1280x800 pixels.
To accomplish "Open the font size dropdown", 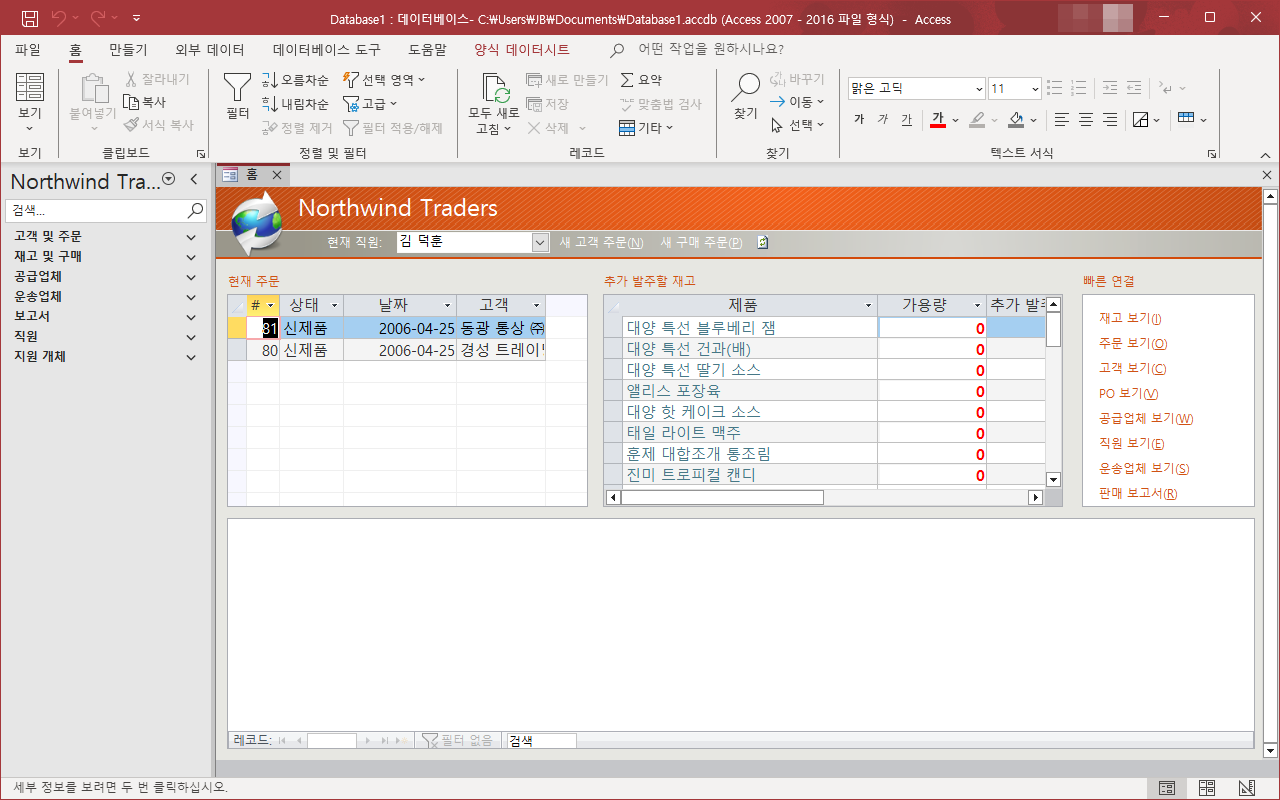I will (x=1034, y=89).
